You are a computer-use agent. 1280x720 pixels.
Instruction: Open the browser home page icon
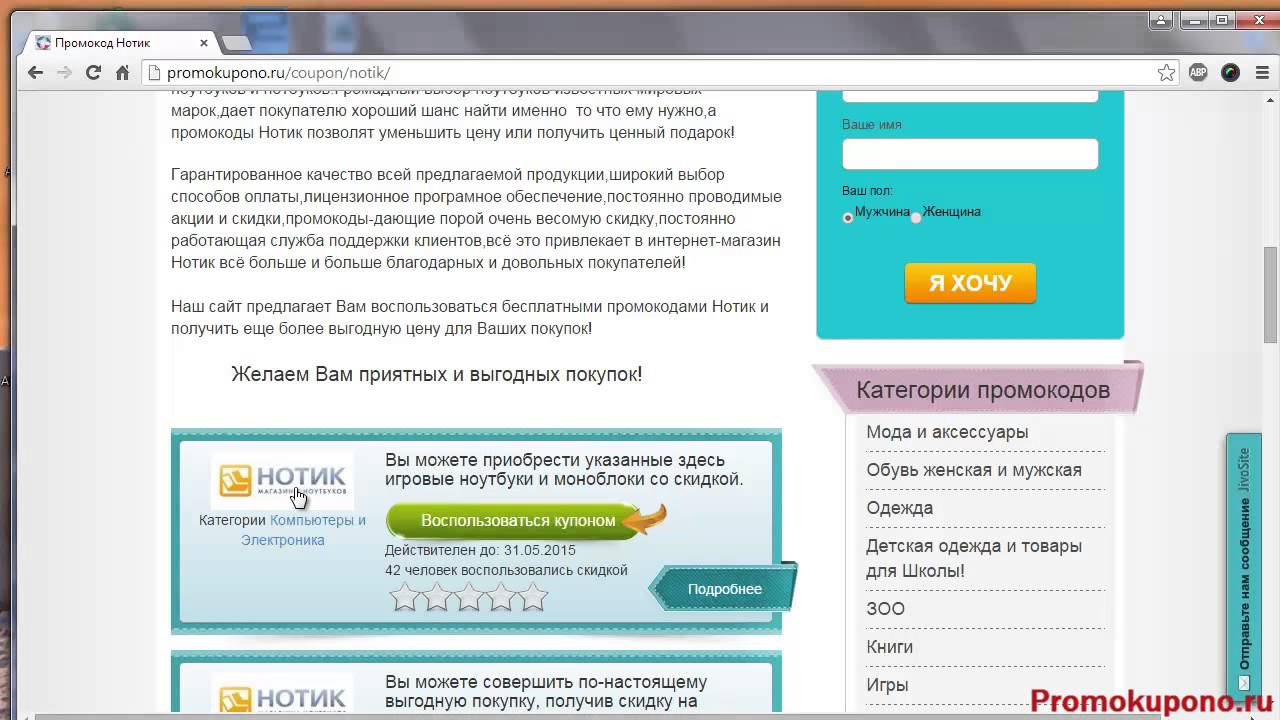coord(122,72)
